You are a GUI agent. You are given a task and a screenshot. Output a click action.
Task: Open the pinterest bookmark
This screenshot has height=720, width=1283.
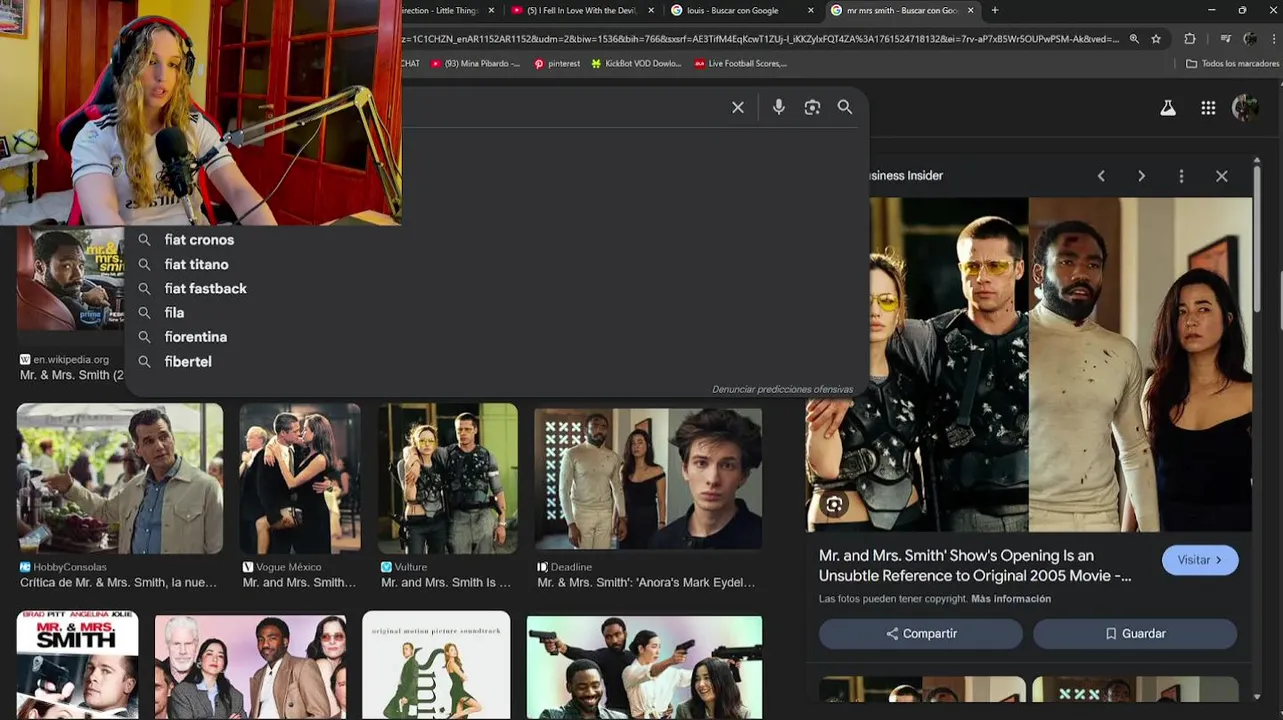[x=557, y=63]
